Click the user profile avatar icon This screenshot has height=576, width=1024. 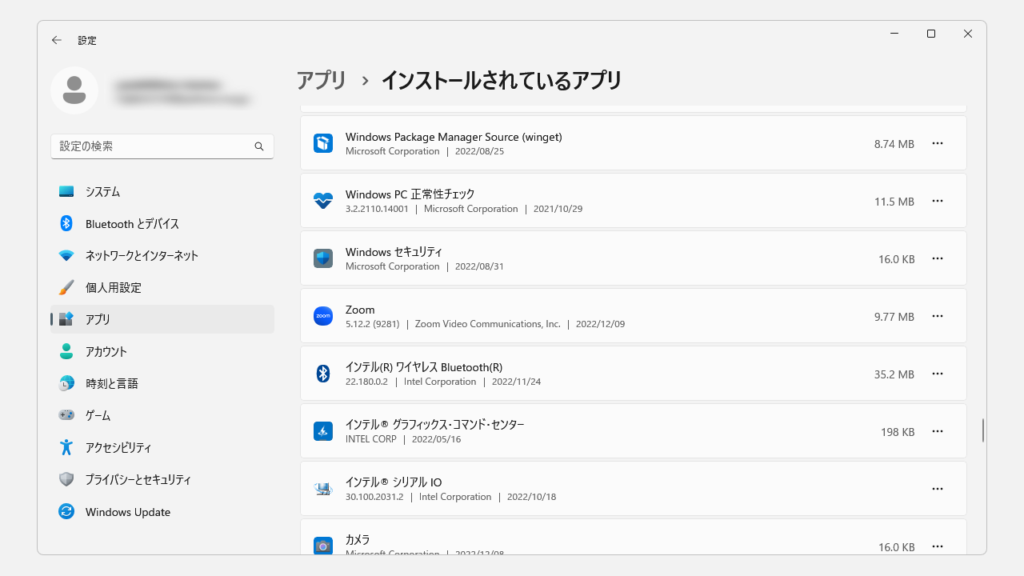(x=74, y=90)
